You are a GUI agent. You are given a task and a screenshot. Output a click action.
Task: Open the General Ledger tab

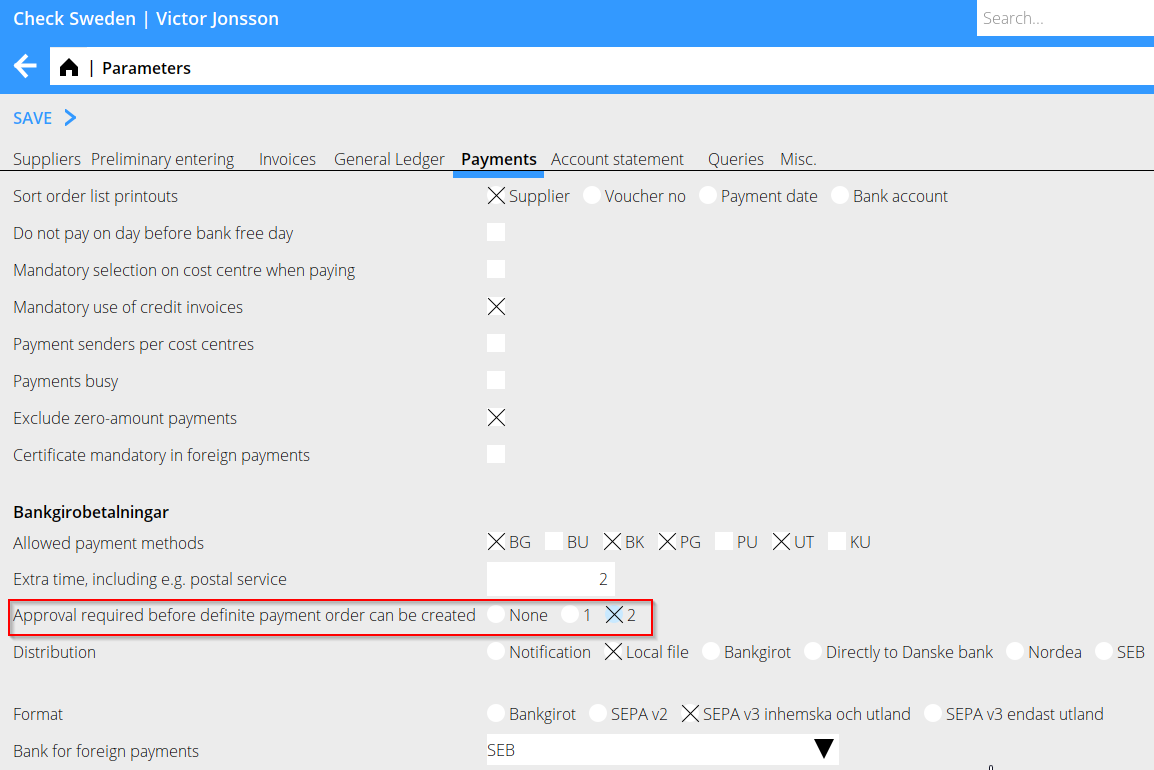click(x=389, y=159)
